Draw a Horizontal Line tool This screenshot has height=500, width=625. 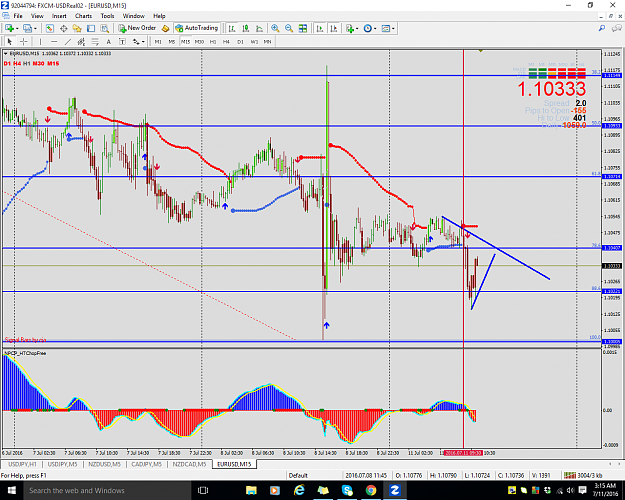[x=54, y=41]
